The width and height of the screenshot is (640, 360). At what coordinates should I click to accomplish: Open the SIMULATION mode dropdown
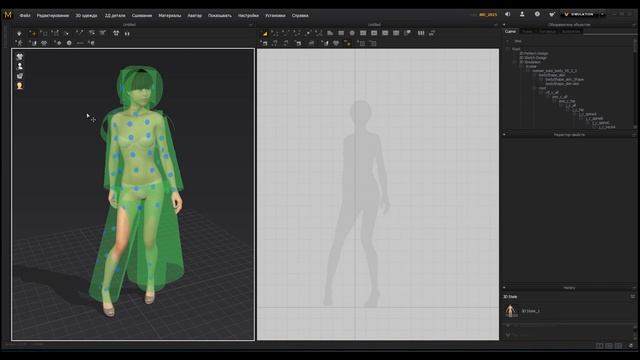(602, 14)
